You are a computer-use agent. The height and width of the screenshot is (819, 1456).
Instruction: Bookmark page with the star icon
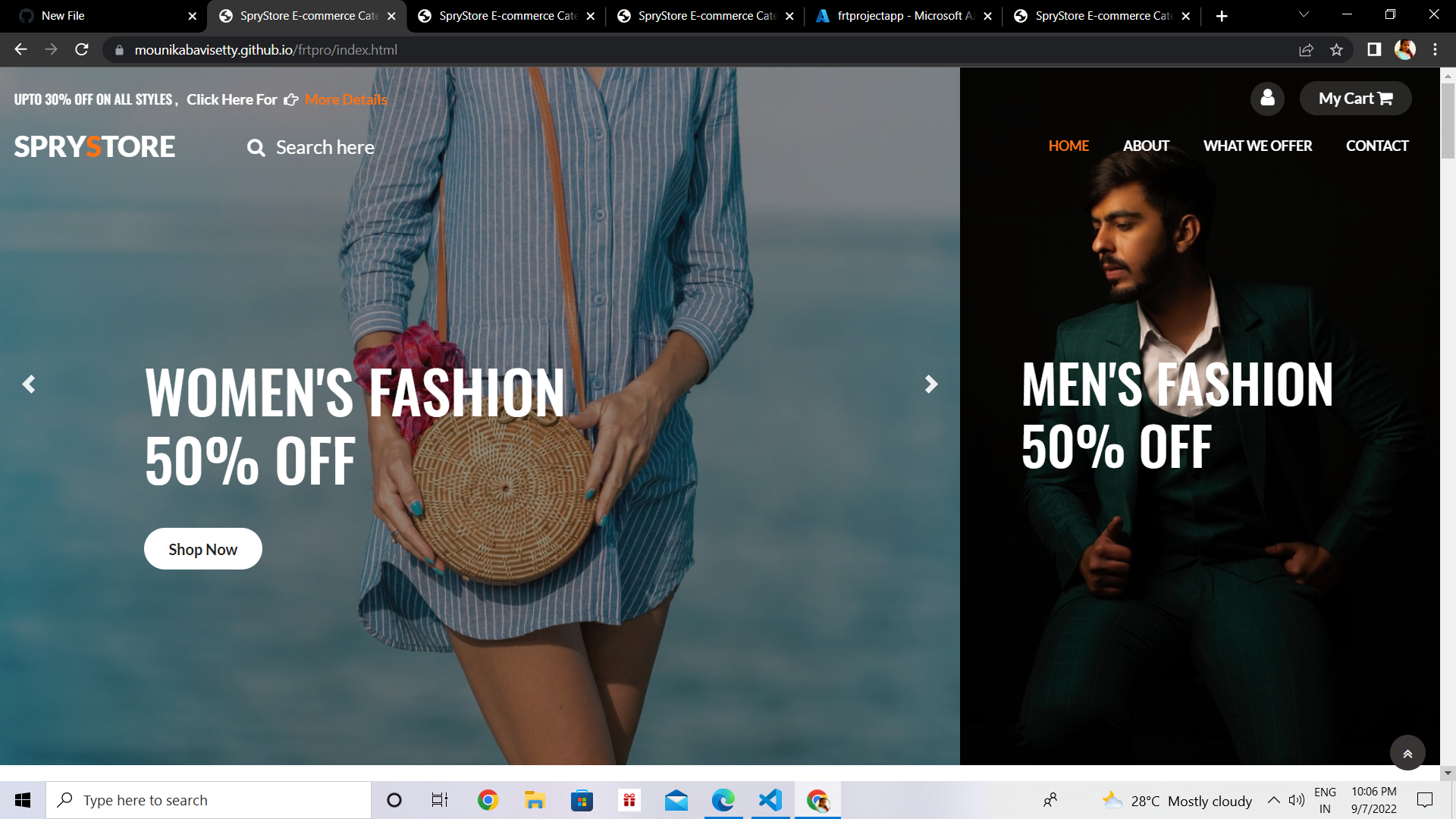point(1336,50)
